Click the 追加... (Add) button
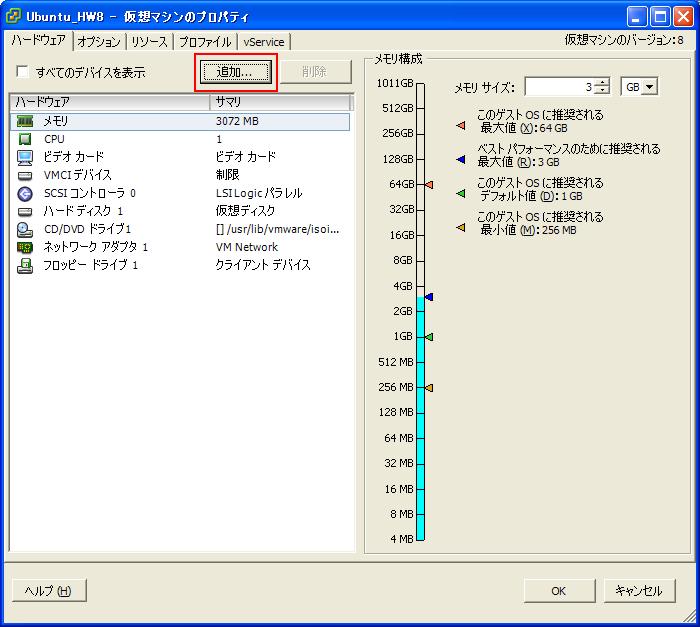The height and width of the screenshot is (627, 700). coord(235,72)
